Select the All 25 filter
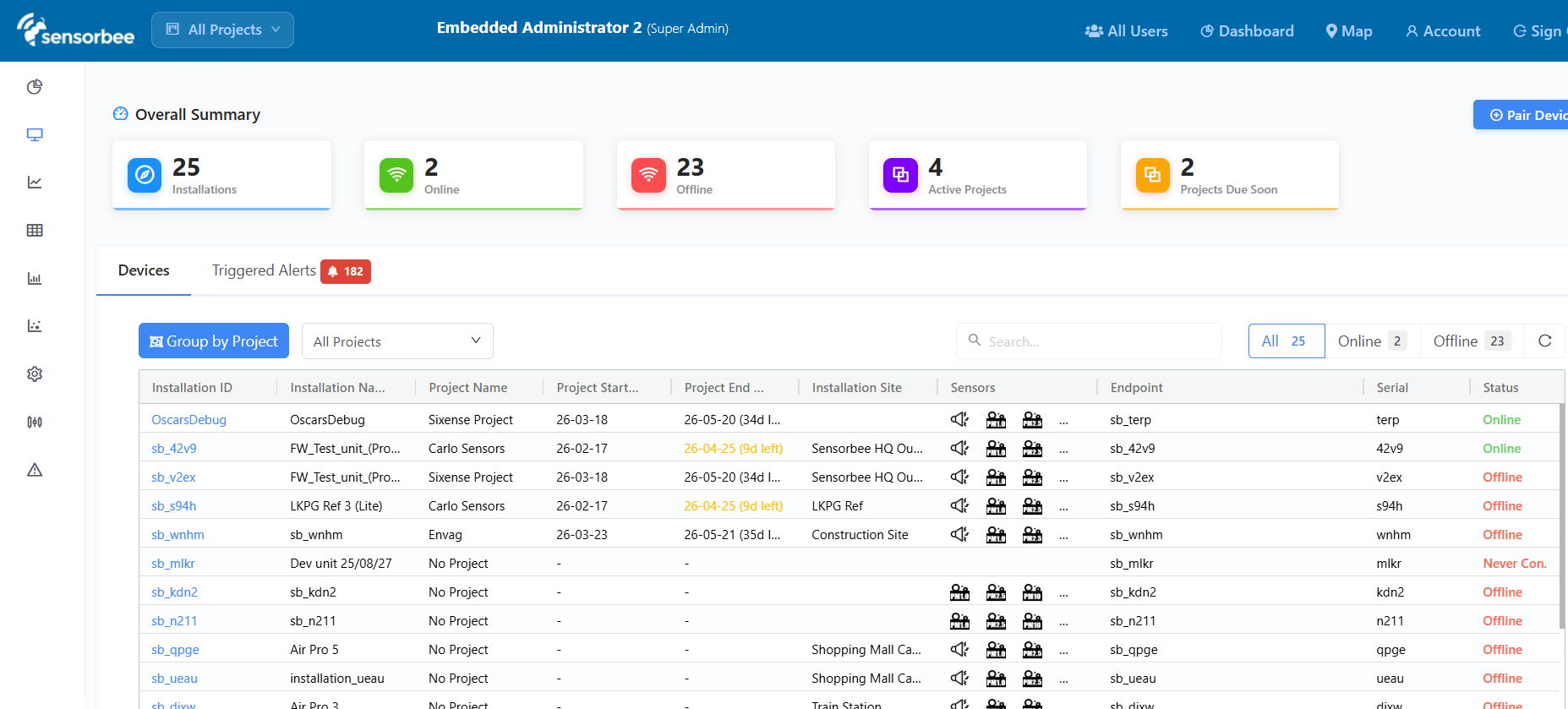This screenshot has height=709, width=1568. 1287,341
